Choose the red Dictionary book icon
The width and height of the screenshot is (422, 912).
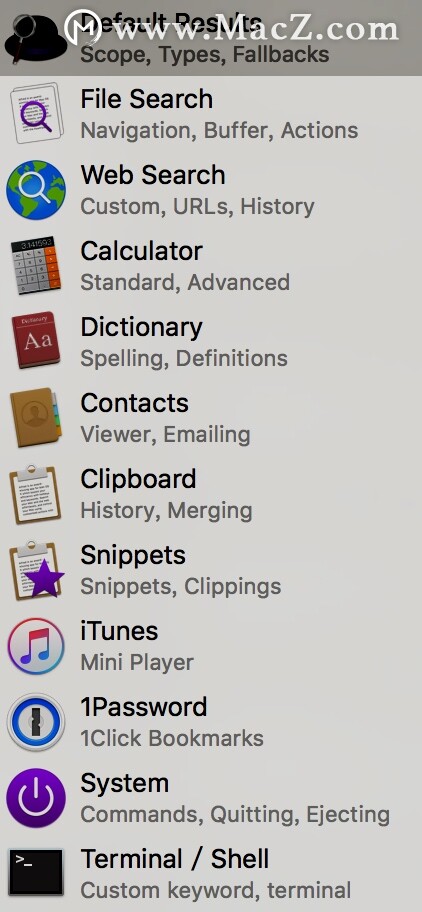click(x=36, y=341)
